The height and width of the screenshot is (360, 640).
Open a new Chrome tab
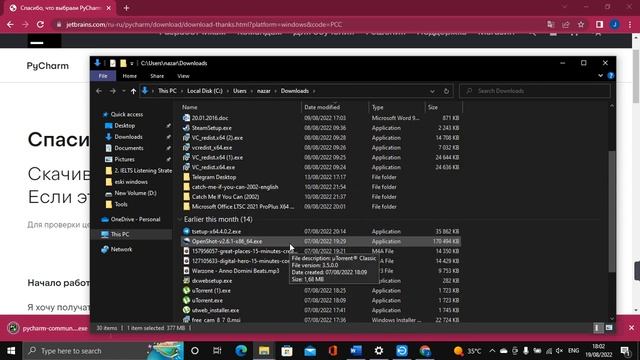126,8
